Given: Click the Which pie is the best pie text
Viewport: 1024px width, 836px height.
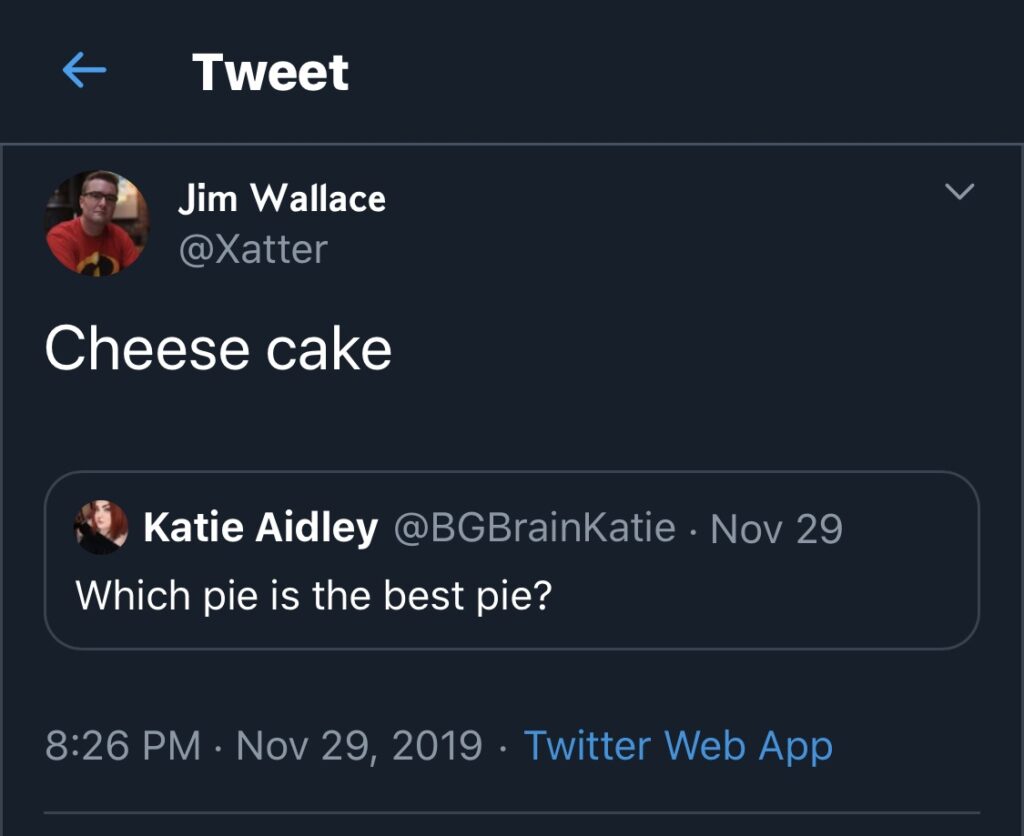Looking at the screenshot, I should point(314,596).
